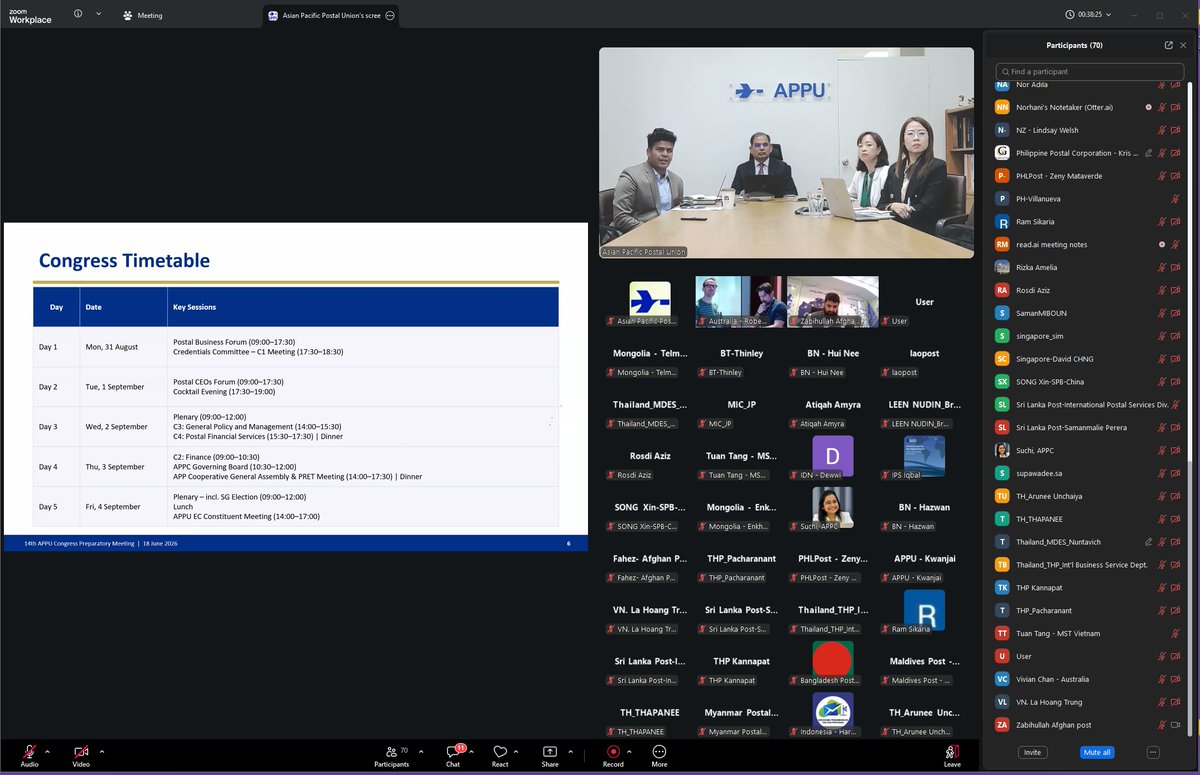Click the Share screen icon

pyautogui.click(x=550, y=752)
